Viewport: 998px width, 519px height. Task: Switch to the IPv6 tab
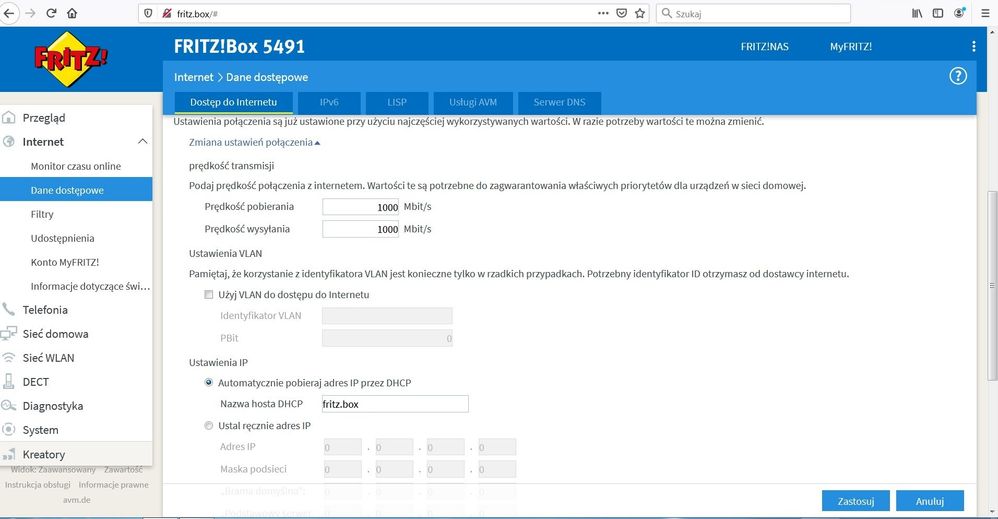[x=328, y=103]
